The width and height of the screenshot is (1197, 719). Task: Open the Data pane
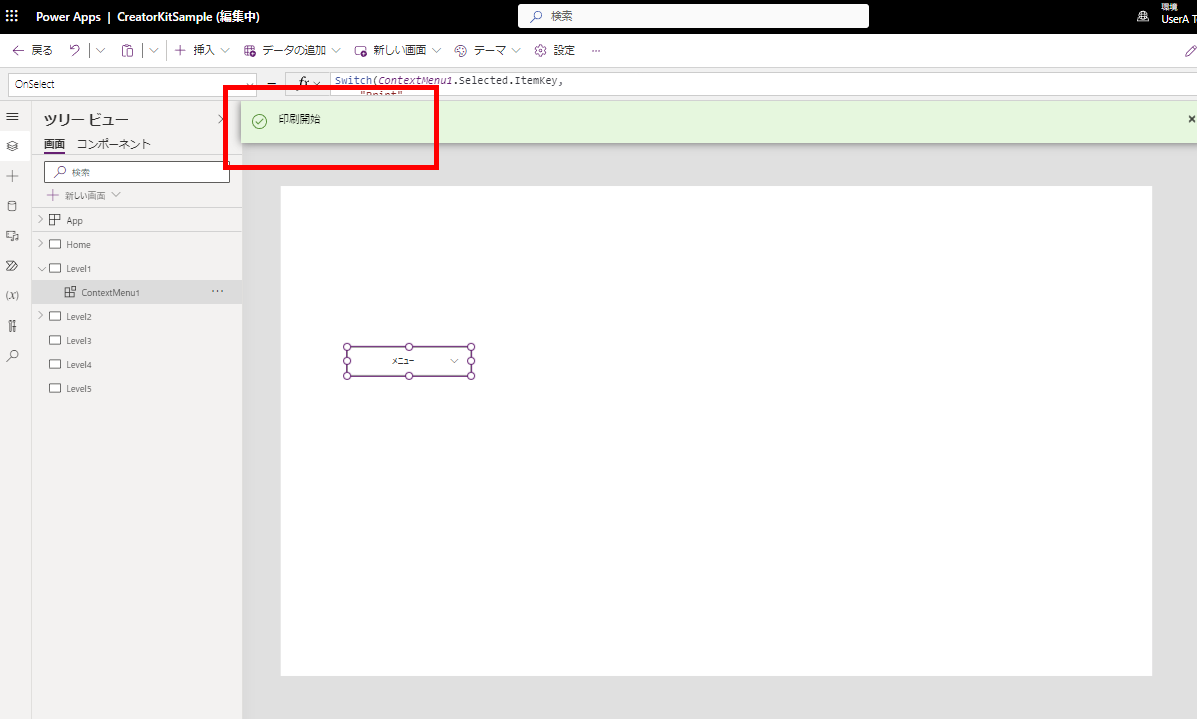pyautogui.click(x=13, y=206)
